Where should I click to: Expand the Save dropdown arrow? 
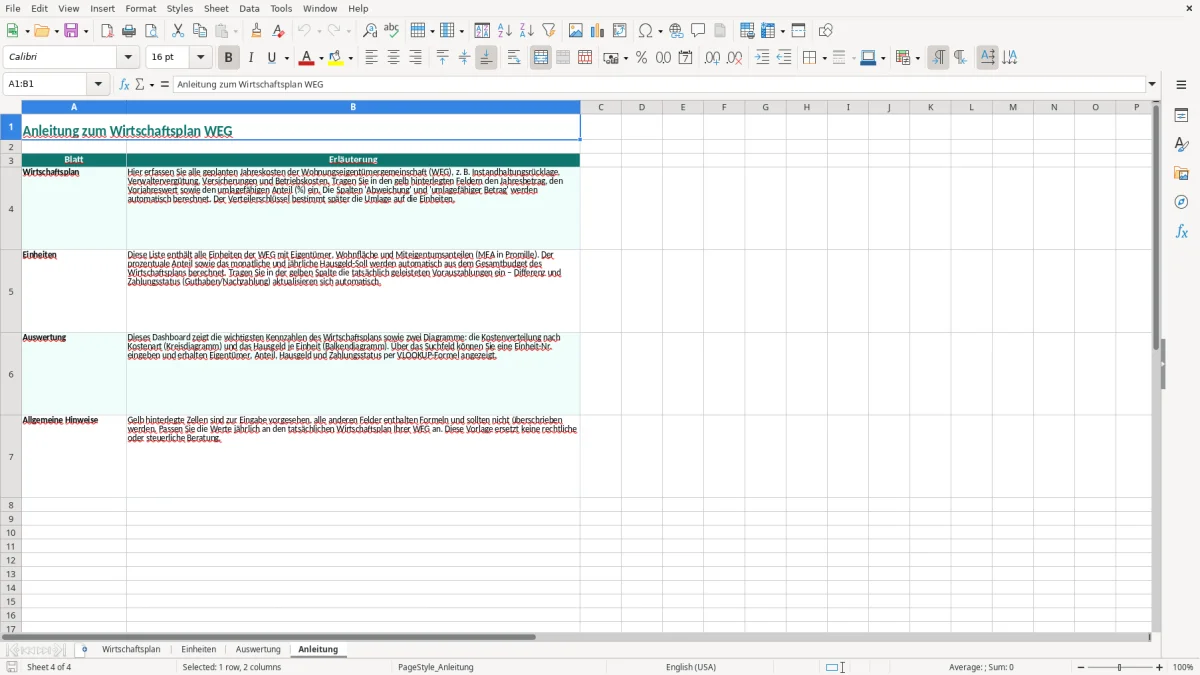(x=86, y=31)
